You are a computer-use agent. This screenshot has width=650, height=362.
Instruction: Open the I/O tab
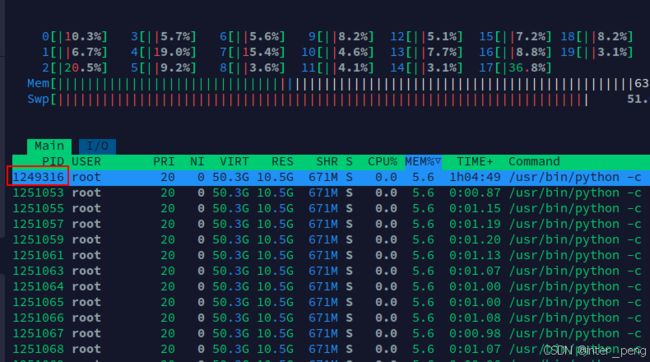97,146
